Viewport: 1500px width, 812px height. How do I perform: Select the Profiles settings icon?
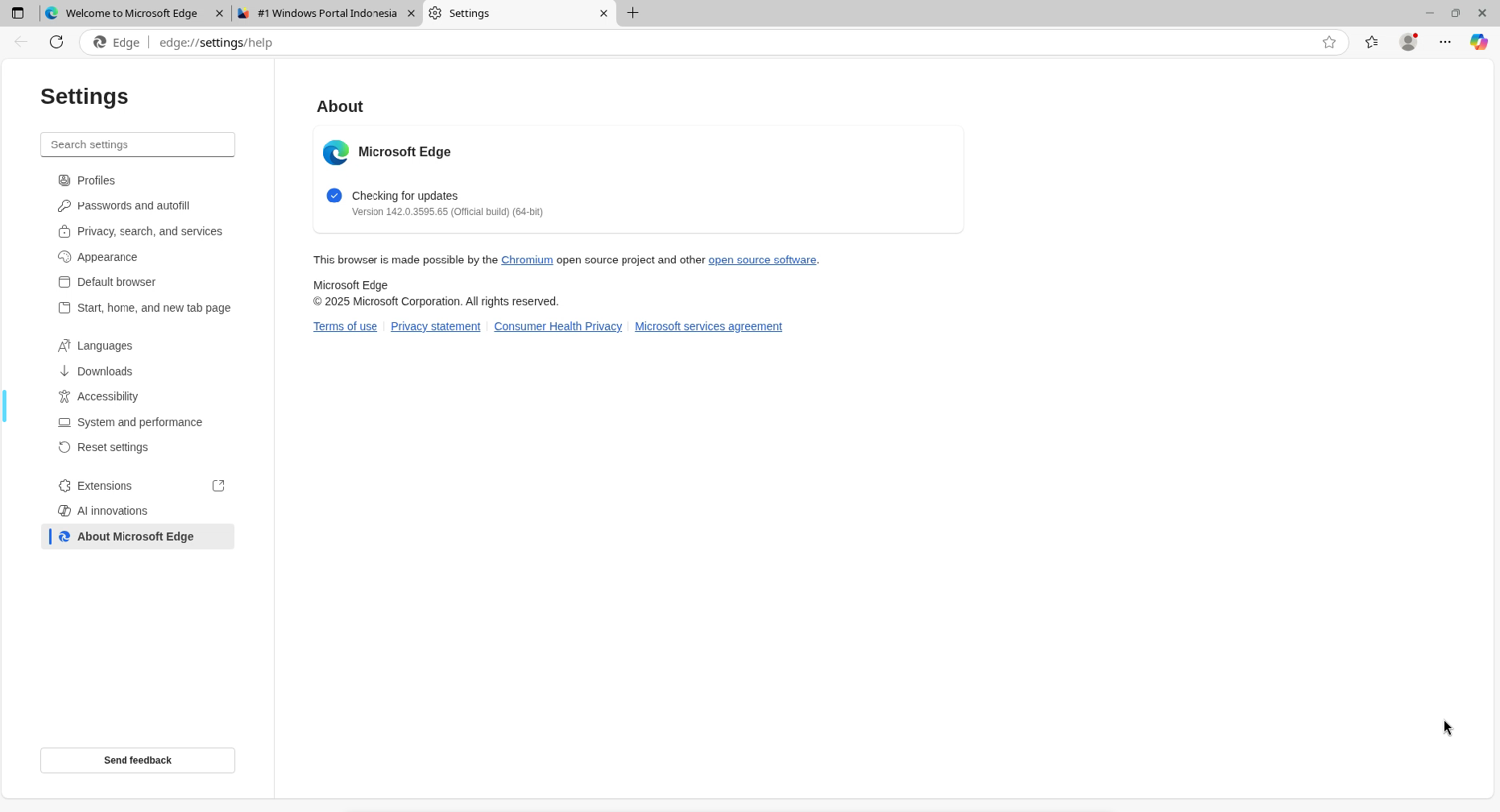[x=64, y=180]
